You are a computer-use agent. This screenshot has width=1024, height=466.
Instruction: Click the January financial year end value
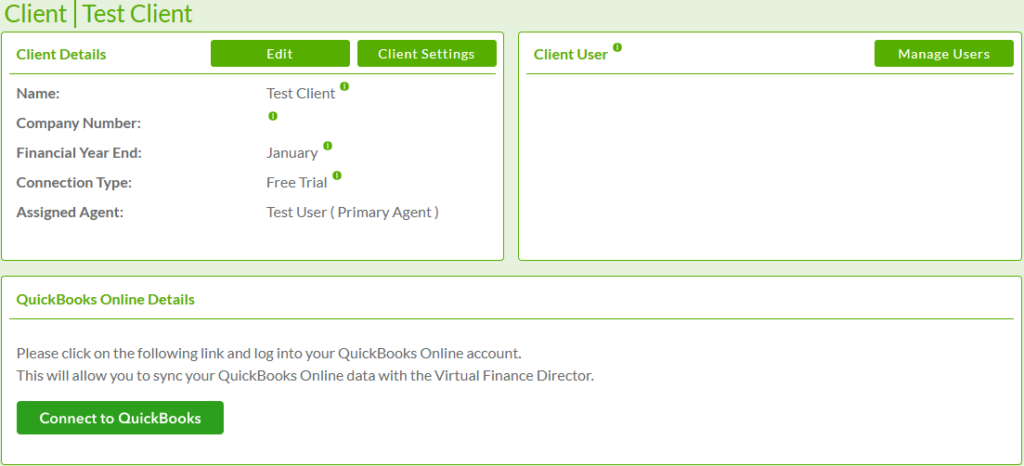point(291,153)
